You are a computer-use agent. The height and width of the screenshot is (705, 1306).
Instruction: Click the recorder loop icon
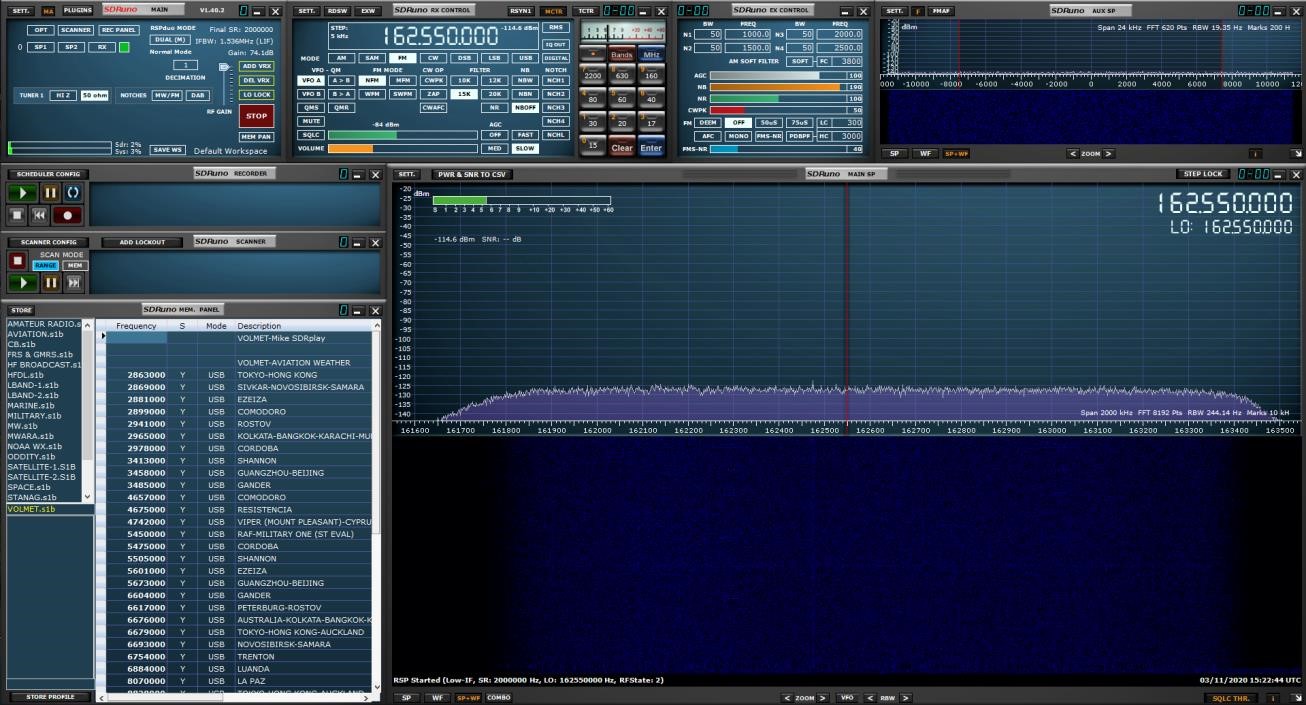(73, 192)
